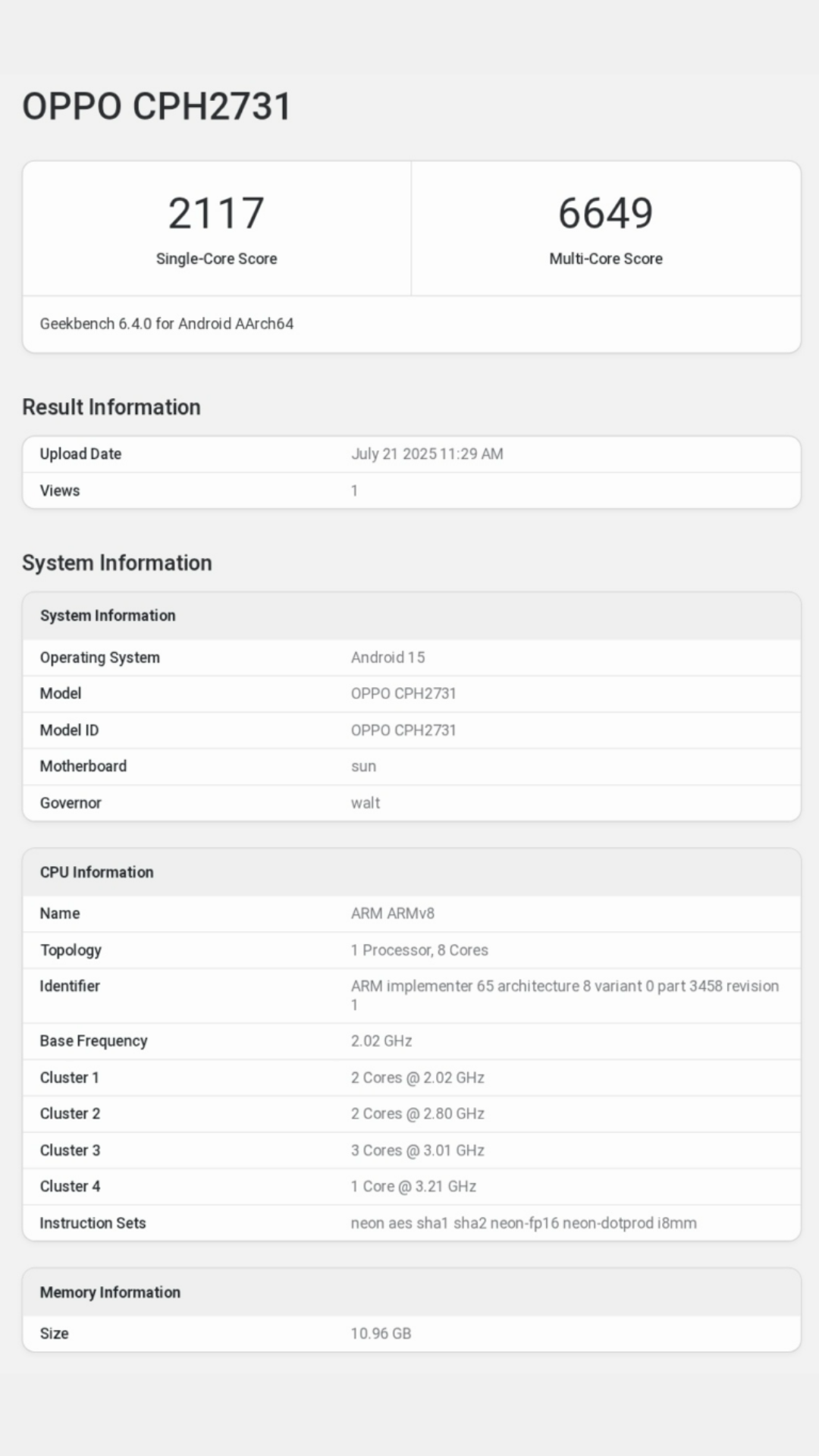Select the upload date July 21 2025
The height and width of the screenshot is (1456, 819).
(x=427, y=454)
